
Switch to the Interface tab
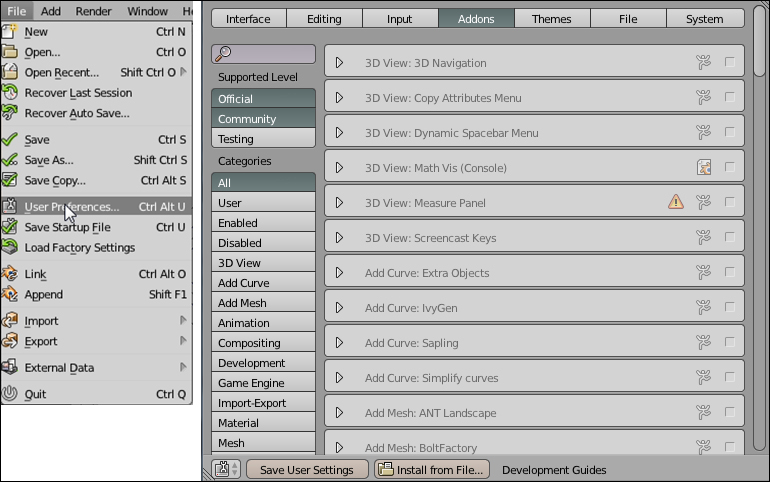click(248, 19)
